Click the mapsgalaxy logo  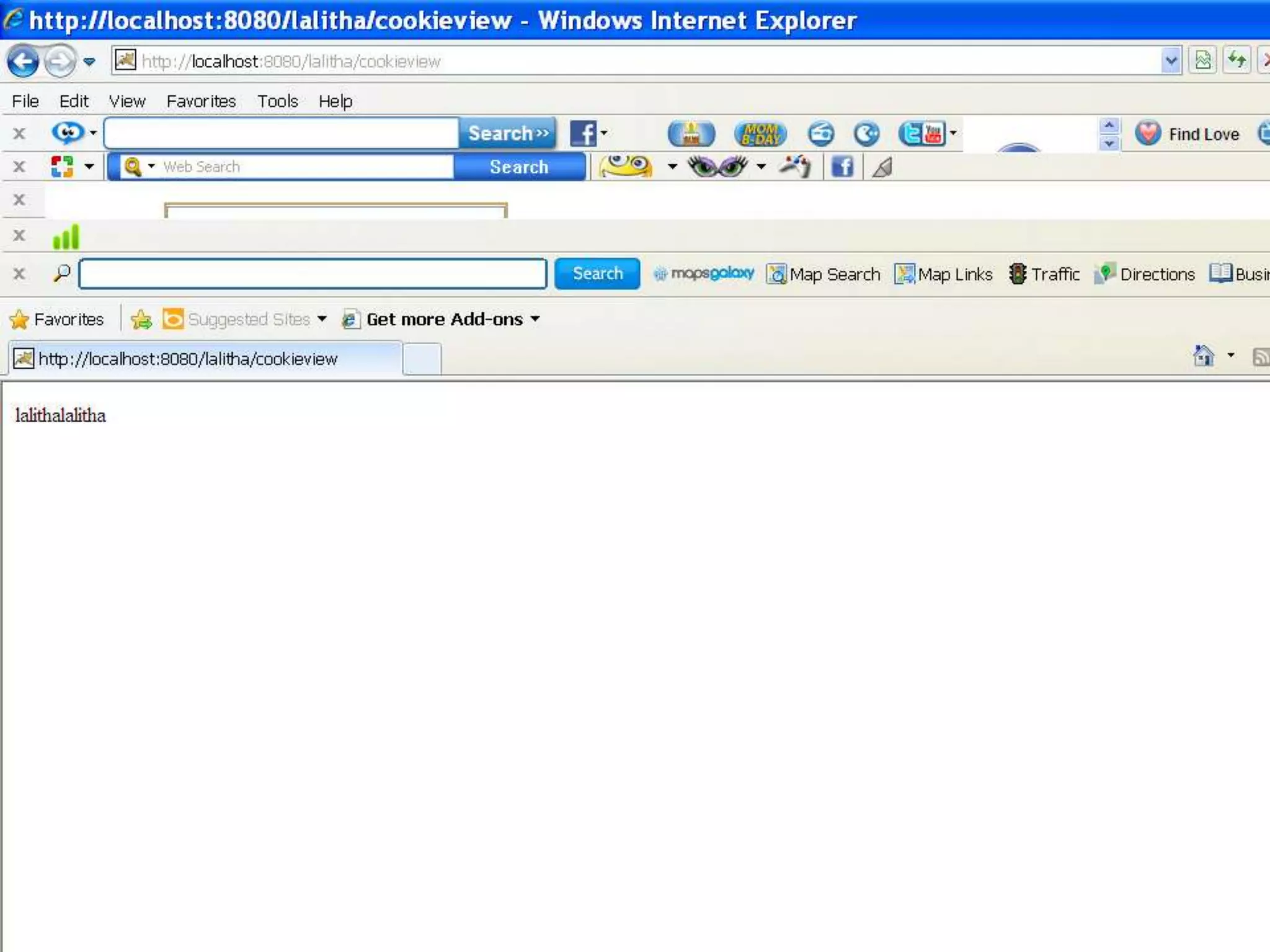(704, 273)
